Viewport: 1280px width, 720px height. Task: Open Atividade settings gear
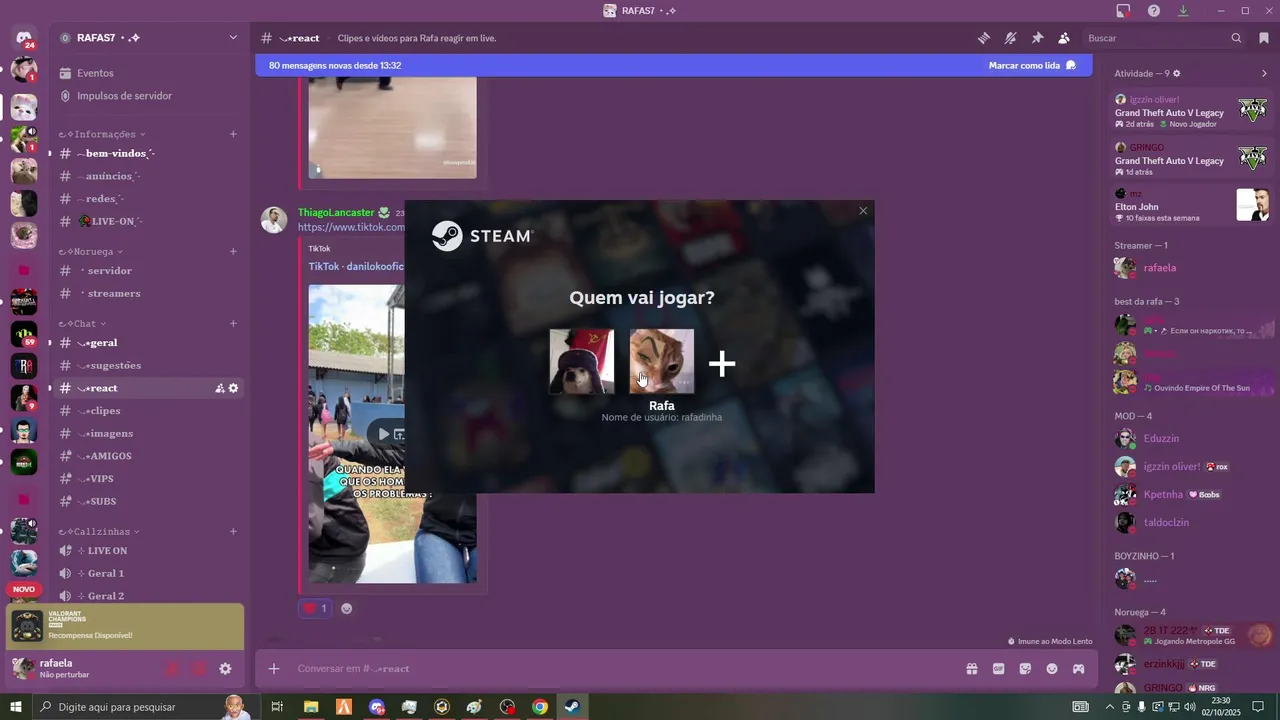[x=1176, y=73]
